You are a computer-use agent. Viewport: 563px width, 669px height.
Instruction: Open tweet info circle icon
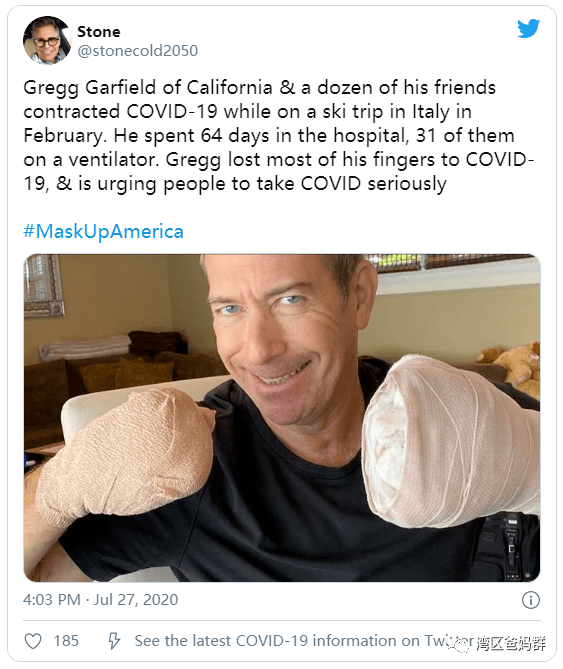[x=531, y=600]
